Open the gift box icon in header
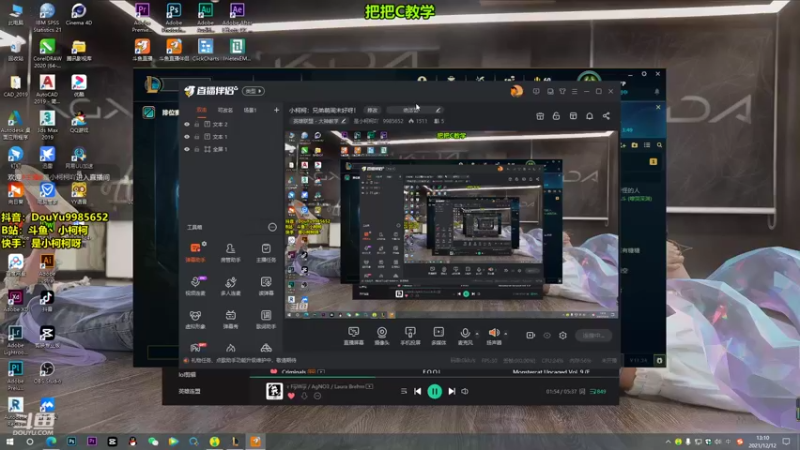The width and height of the screenshot is (800, 450). tap(540, 116)
